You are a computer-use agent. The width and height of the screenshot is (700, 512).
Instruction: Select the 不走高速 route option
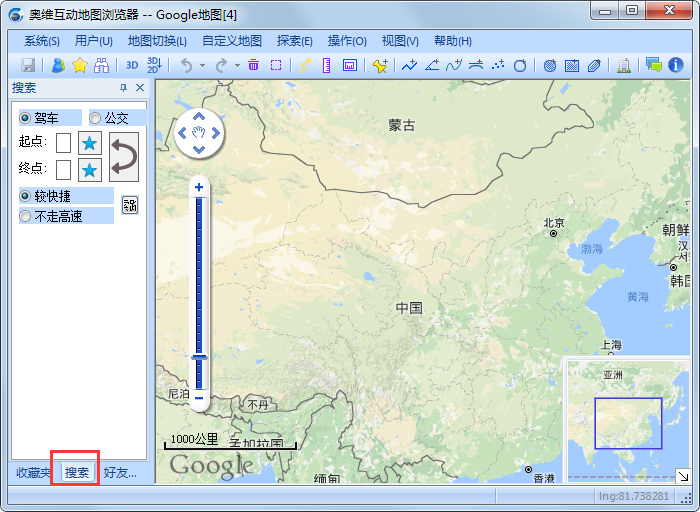coord(66,216)
